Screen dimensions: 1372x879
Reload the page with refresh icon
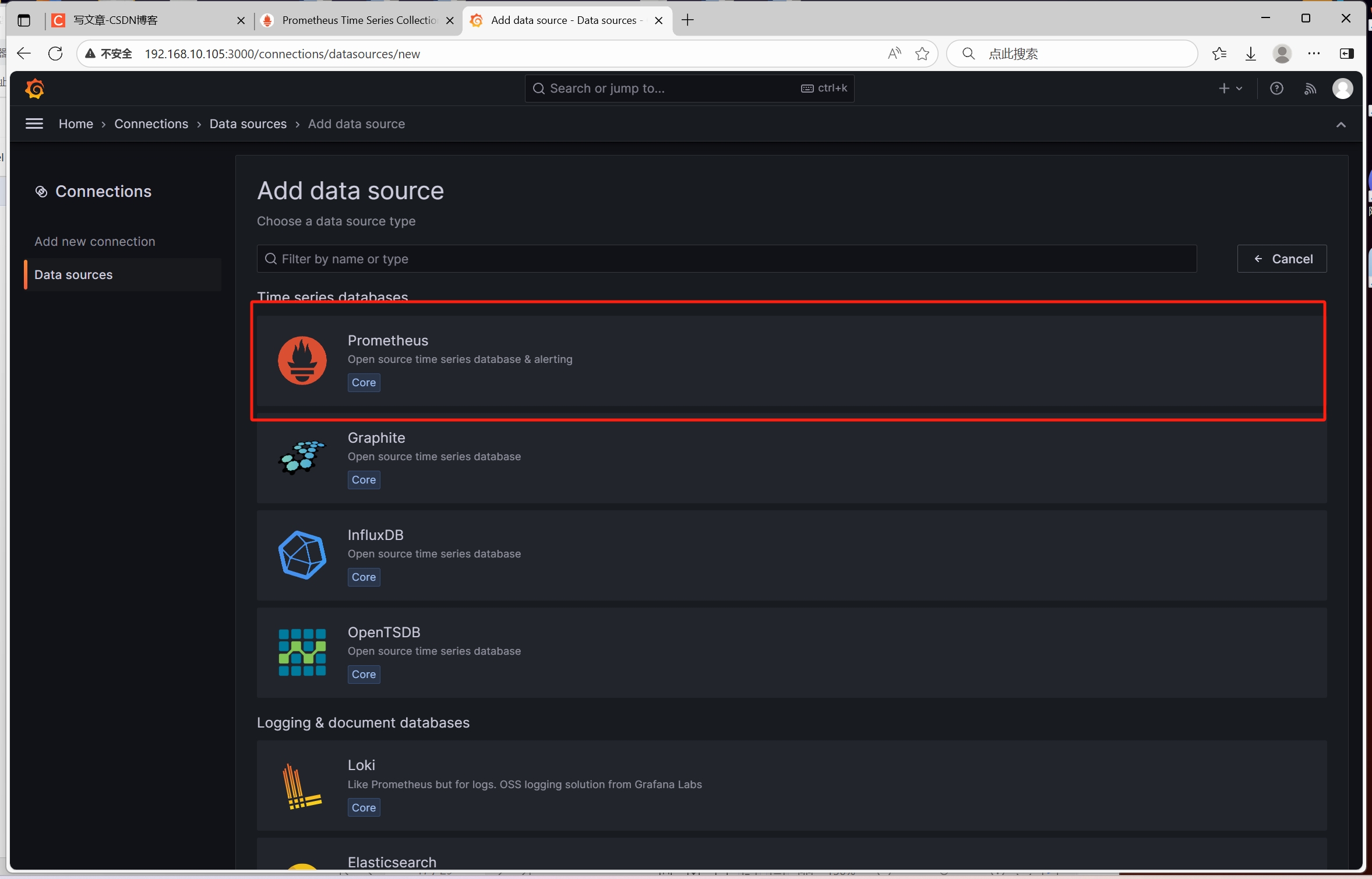(55, 54)
